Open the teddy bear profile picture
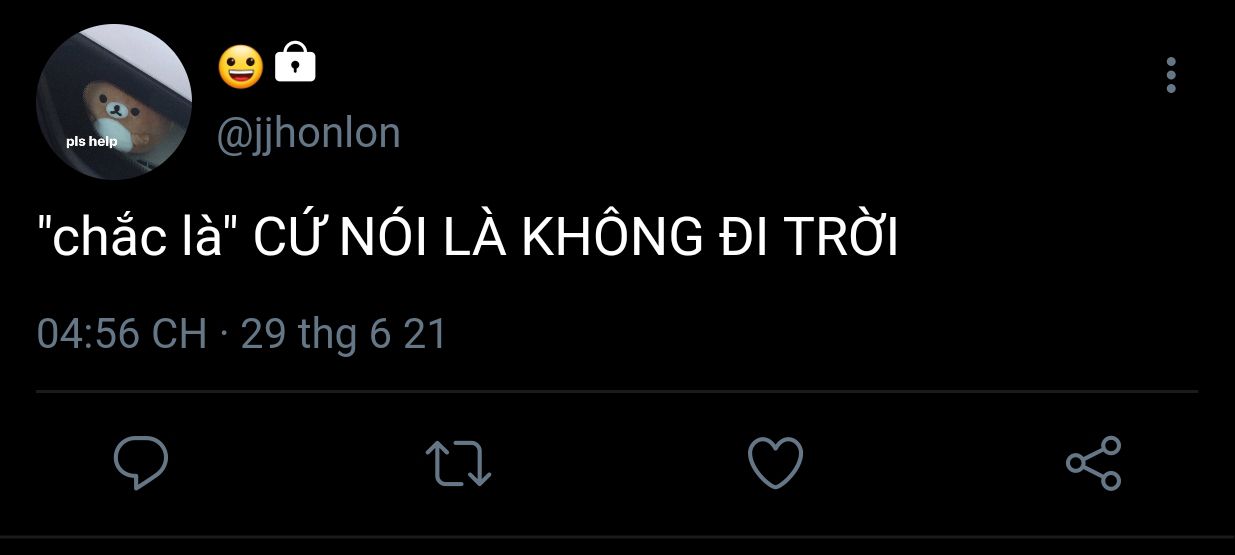The image size is (1235, 555). click(x=114, y=102)
